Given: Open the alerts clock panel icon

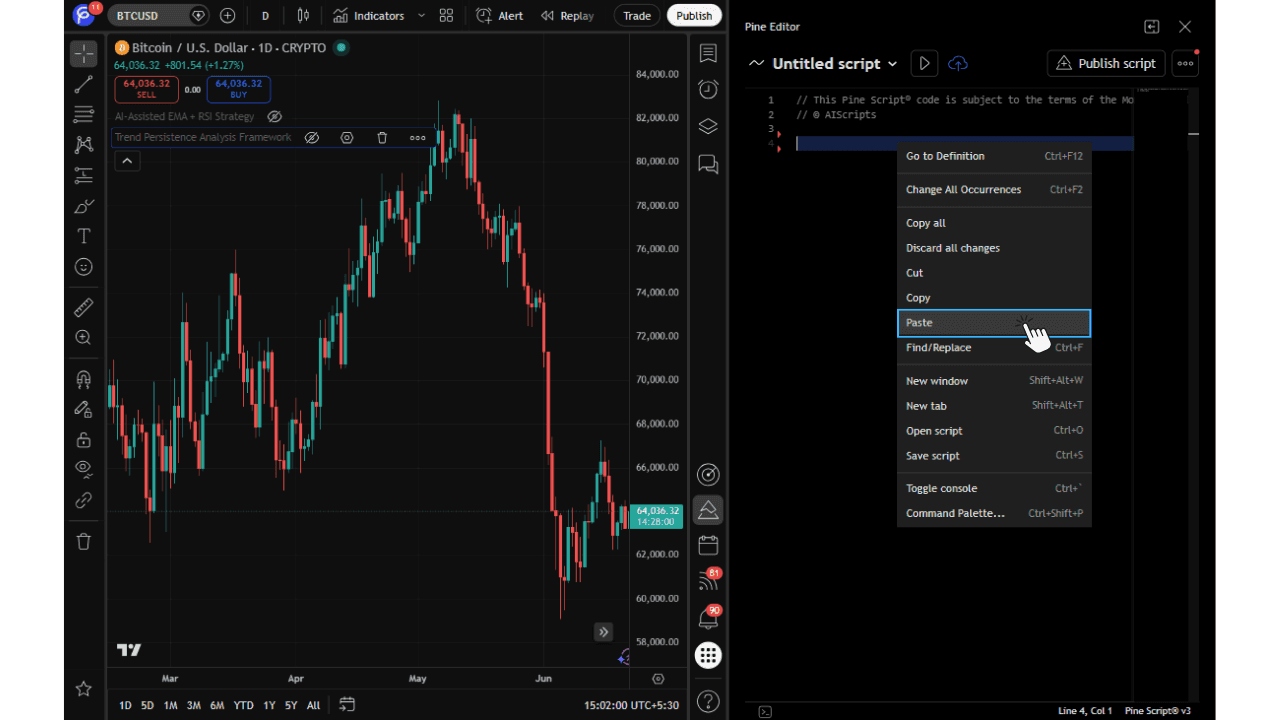Looking at the screenshot, I should point(708,89).
